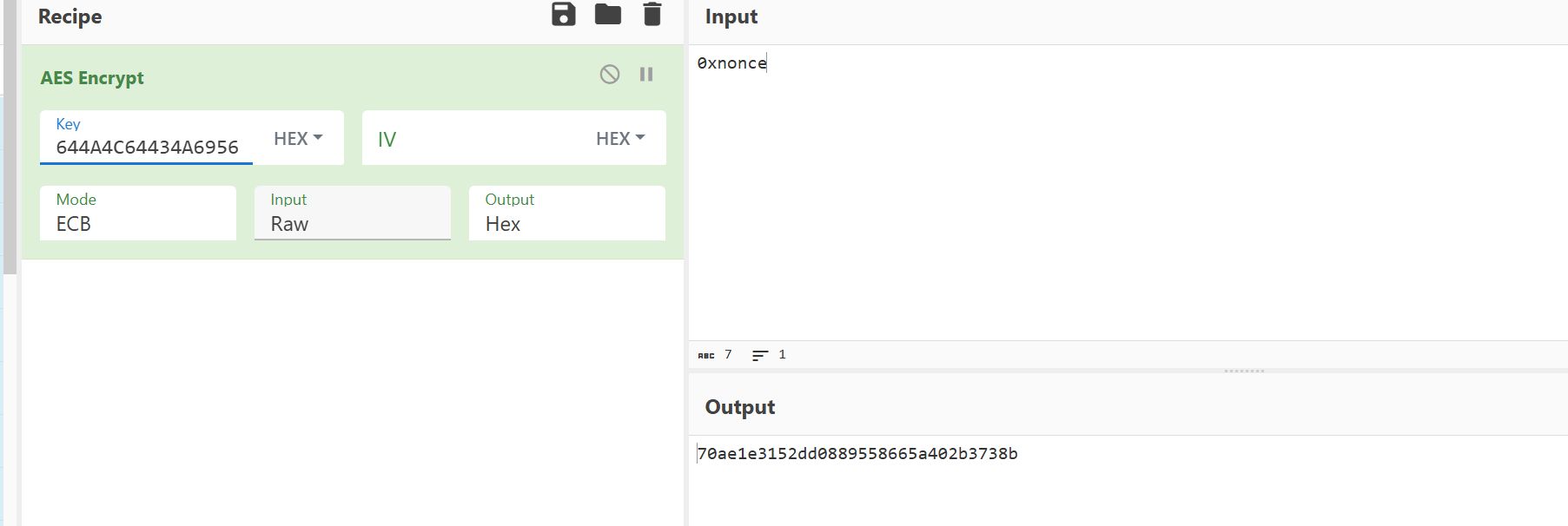Image resolution: width=1568 pixels, height=526 pixels.
Task: Click the input character count indicator
Action: point(715,355)
